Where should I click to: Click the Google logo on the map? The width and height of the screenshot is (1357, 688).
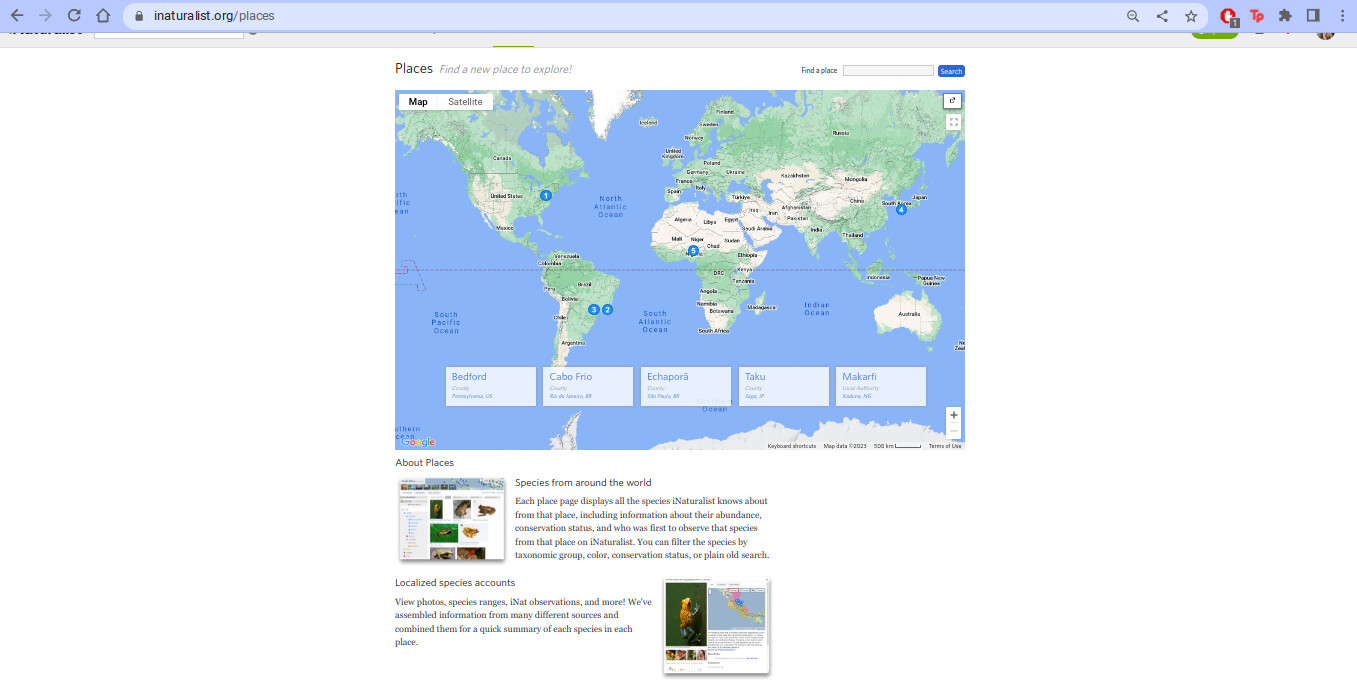coord(417,442)
